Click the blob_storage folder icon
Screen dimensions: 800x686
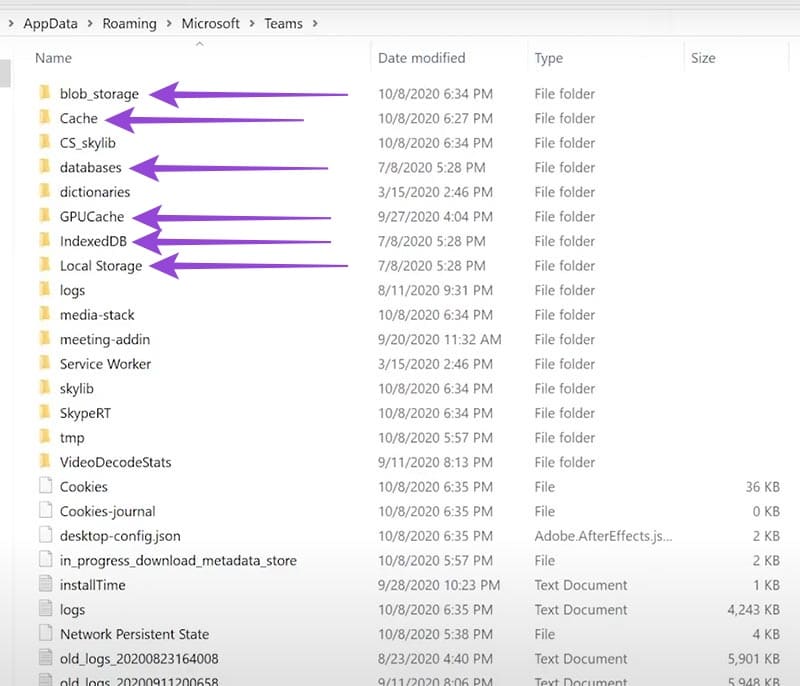44,94
